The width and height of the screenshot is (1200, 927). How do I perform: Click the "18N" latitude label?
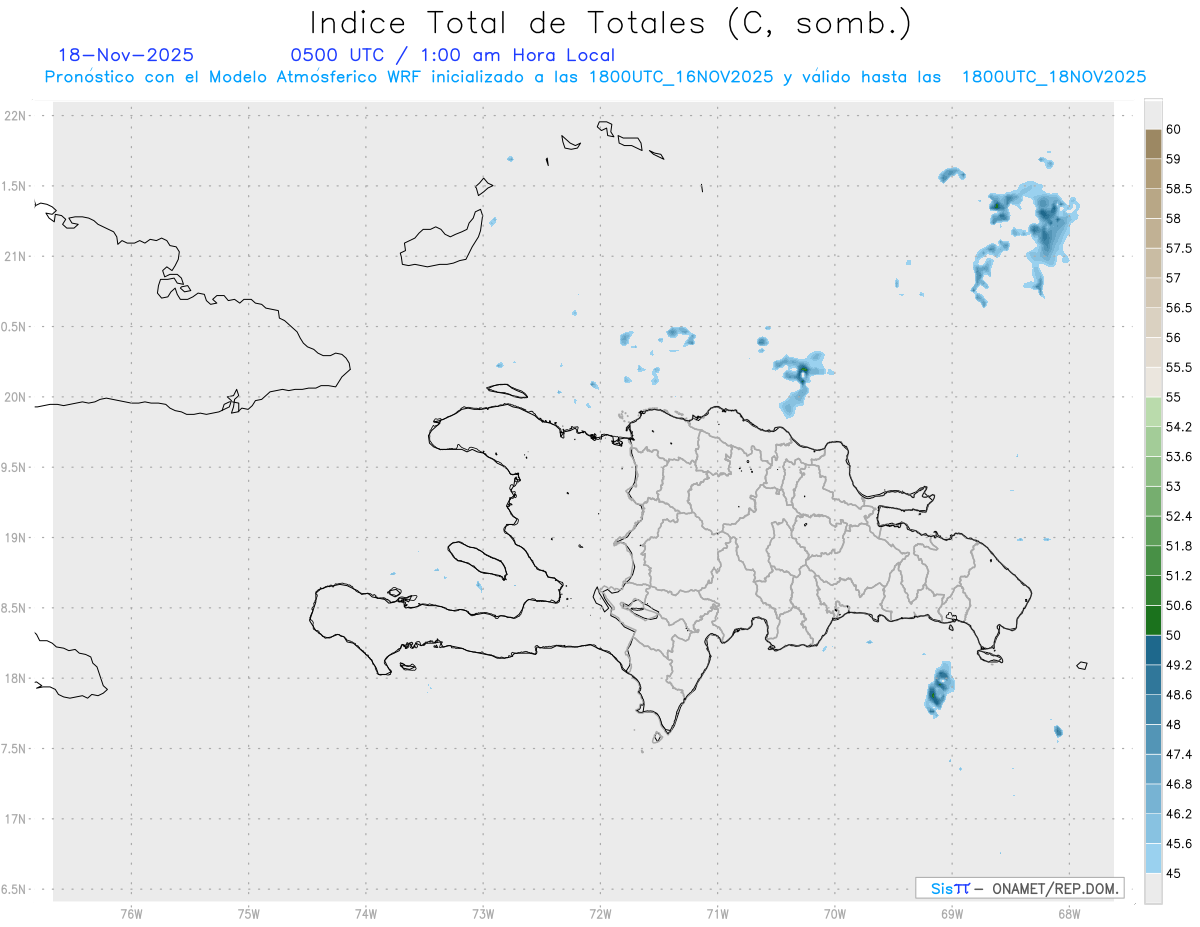point(17,678)
